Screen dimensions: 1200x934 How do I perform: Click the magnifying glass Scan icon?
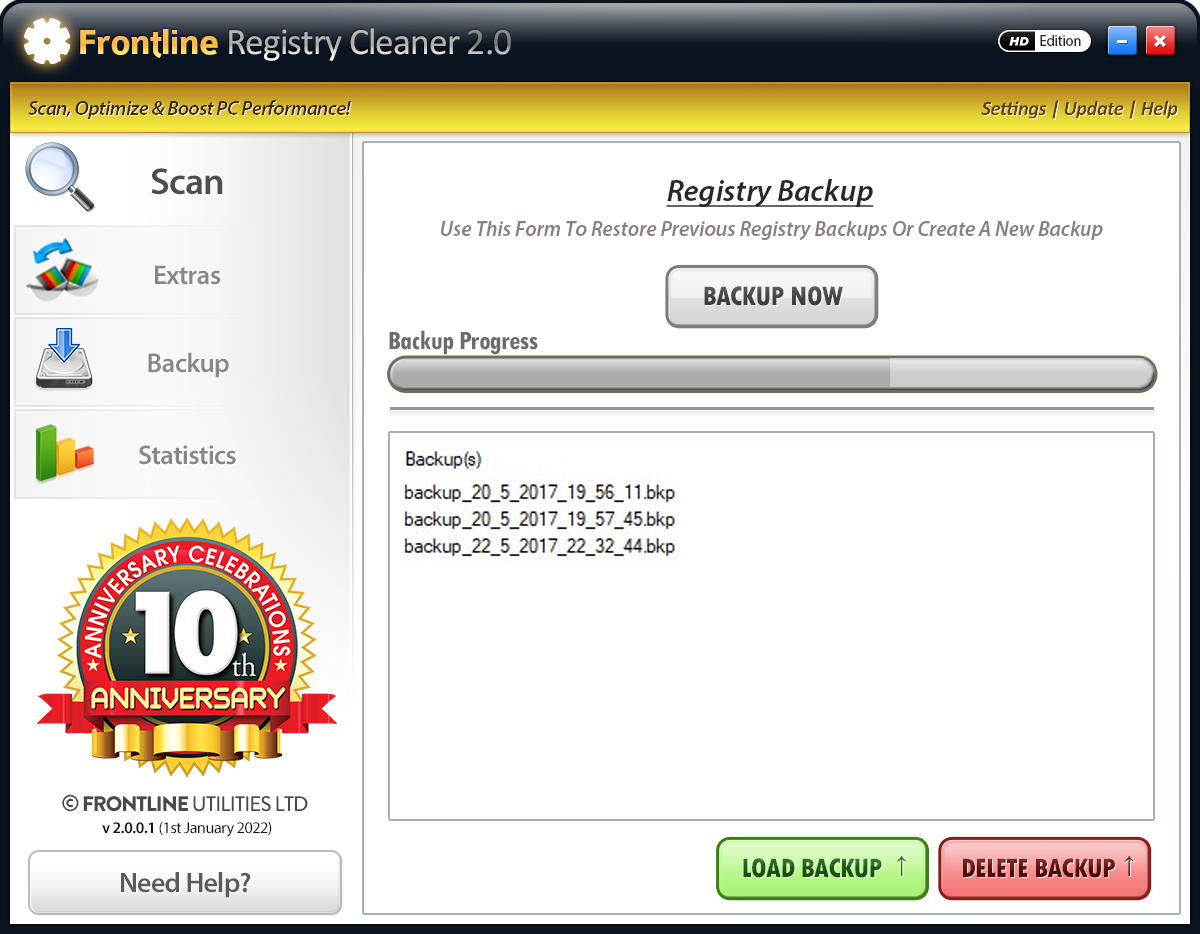click(x=60, y=177)
